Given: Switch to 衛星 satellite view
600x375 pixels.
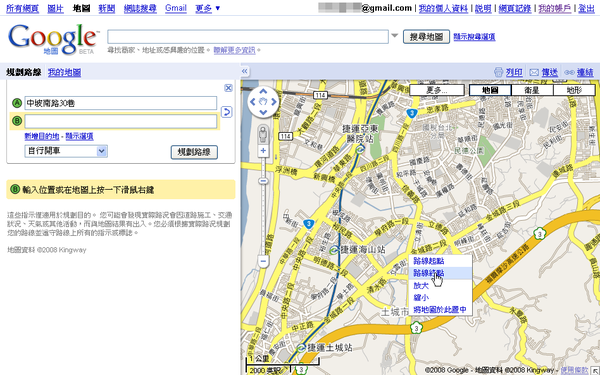Looking at the screenshot, I should 532,90.
